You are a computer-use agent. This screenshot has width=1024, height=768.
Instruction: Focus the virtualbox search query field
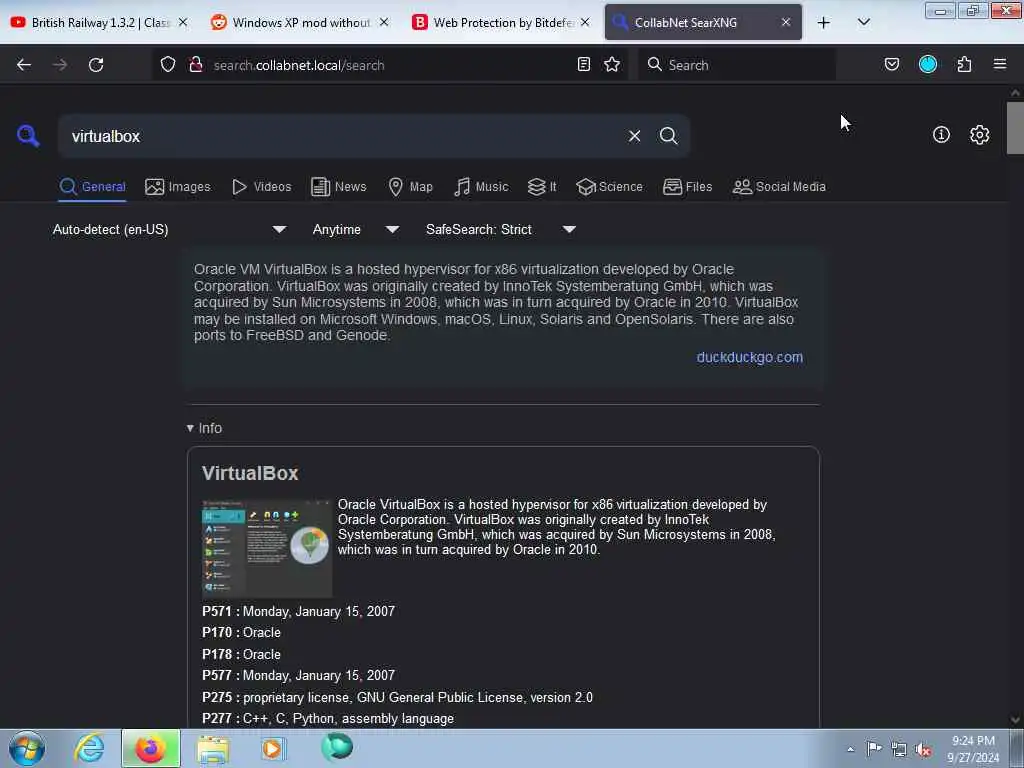(340, 136)
